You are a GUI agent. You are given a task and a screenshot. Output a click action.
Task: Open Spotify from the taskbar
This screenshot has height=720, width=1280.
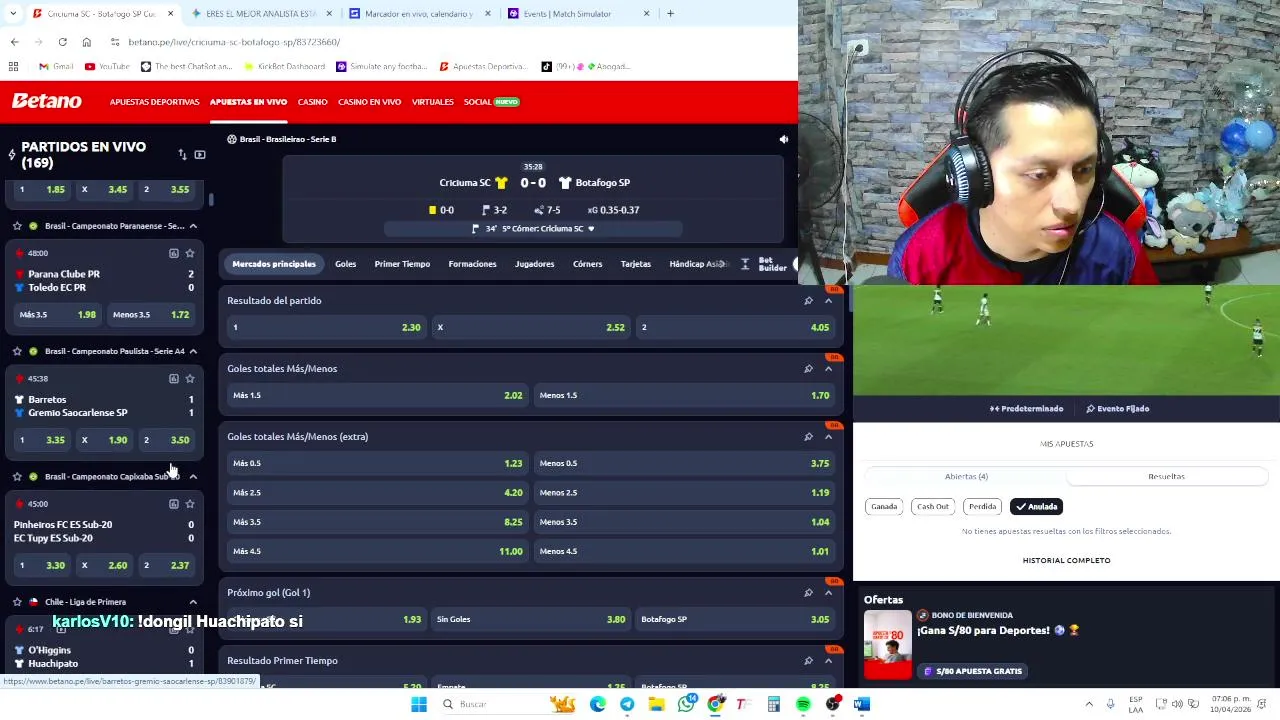click(803, 704)
